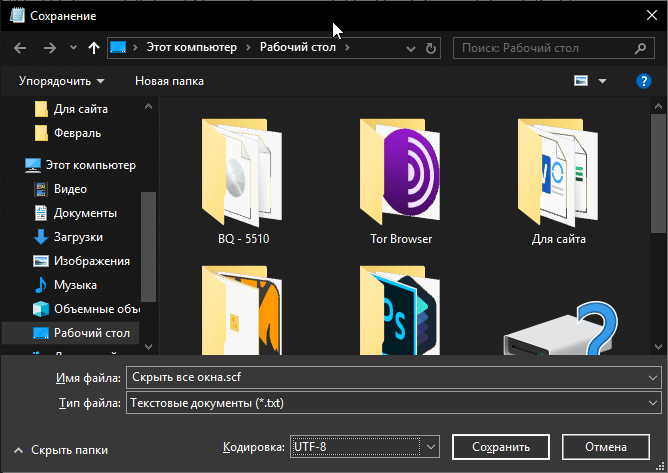Viewport: 668px width, 473px height.
Task: Open the 'Упорядочить' menu
Action: [x=61, y=81]
